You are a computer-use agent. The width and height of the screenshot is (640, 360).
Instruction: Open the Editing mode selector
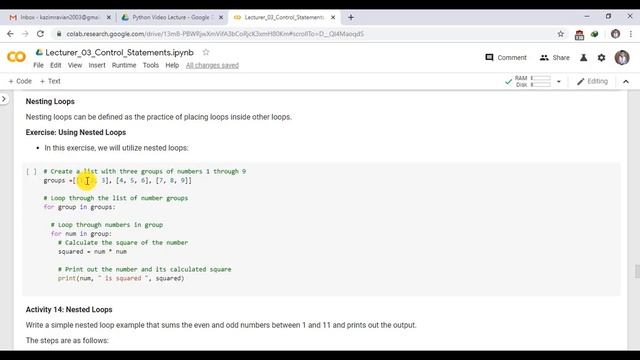tap(592, 81)
